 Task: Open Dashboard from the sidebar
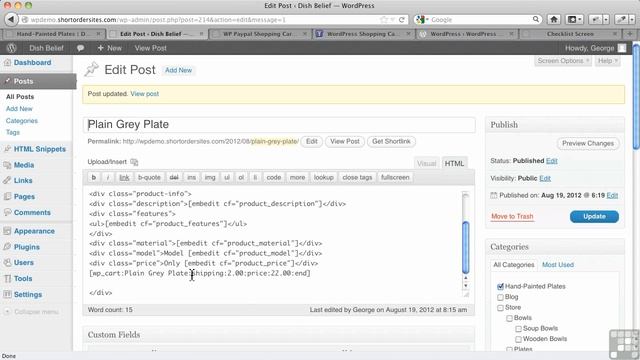coord(32,62)
